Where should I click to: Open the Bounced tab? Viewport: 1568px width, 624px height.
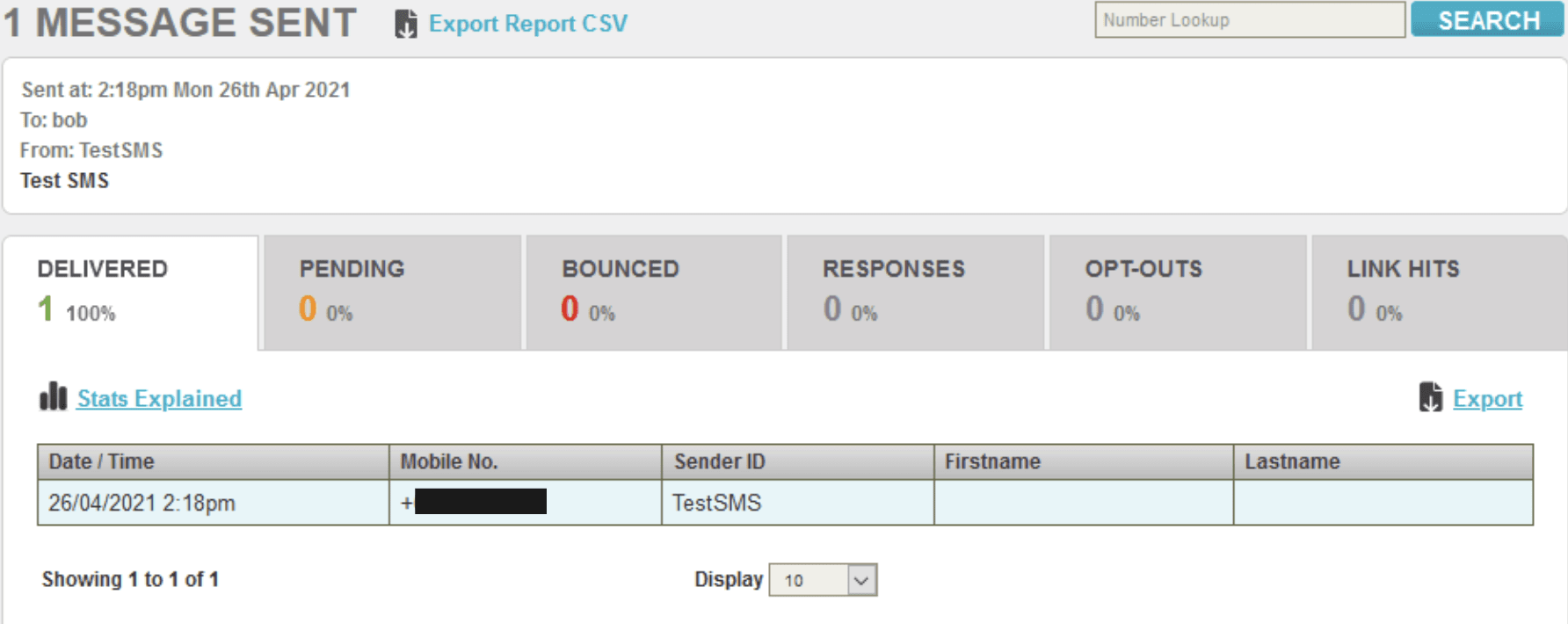653,292
